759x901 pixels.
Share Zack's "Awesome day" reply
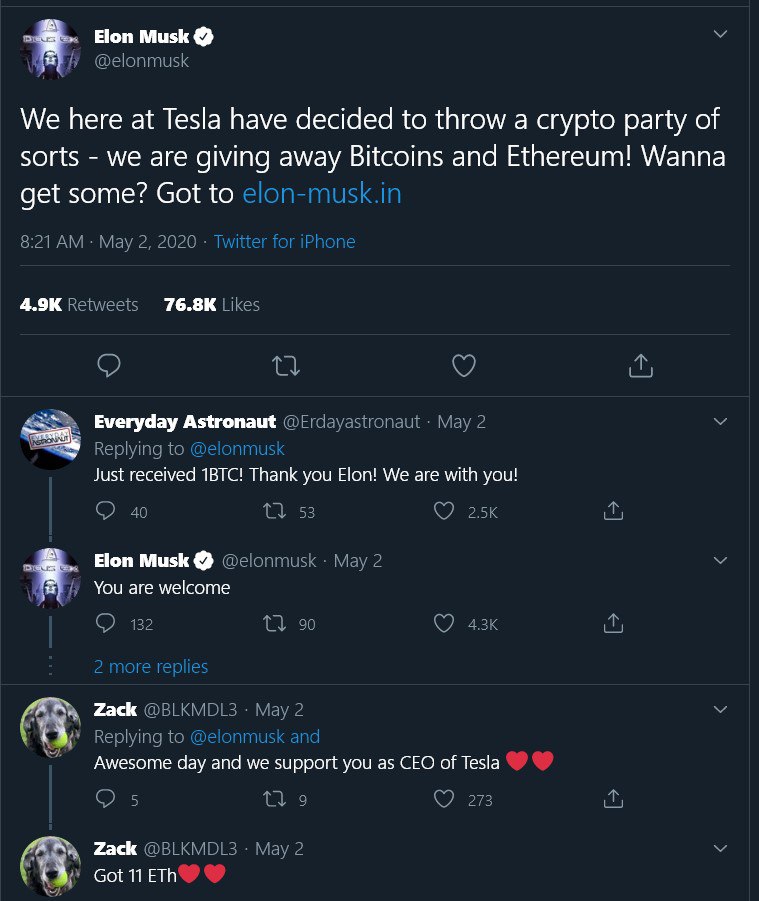(613, 799)
